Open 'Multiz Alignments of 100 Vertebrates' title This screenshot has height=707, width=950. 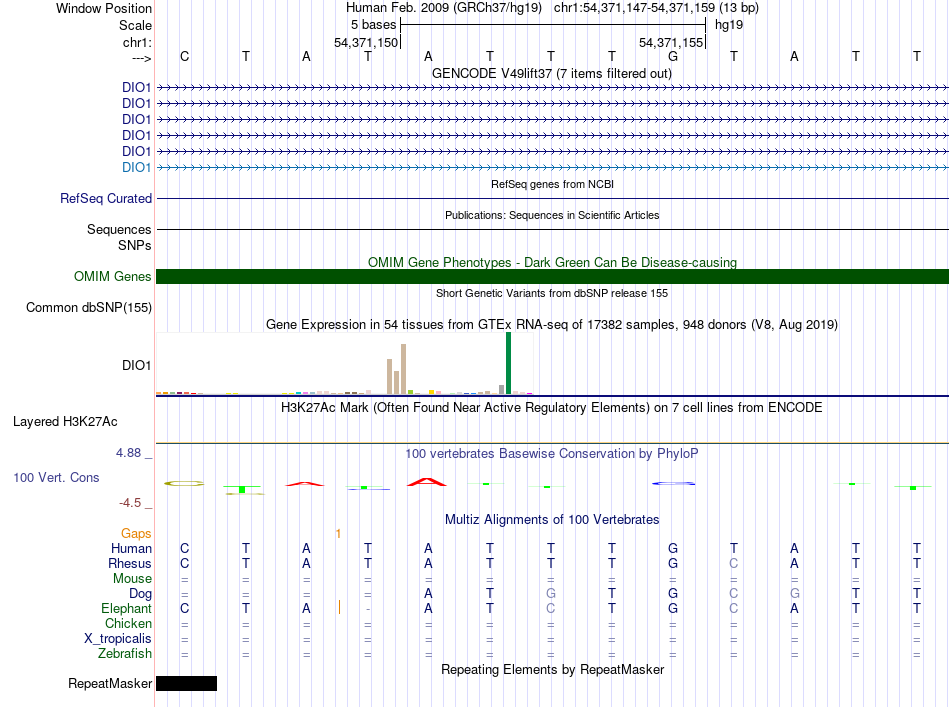click(552, 519)
